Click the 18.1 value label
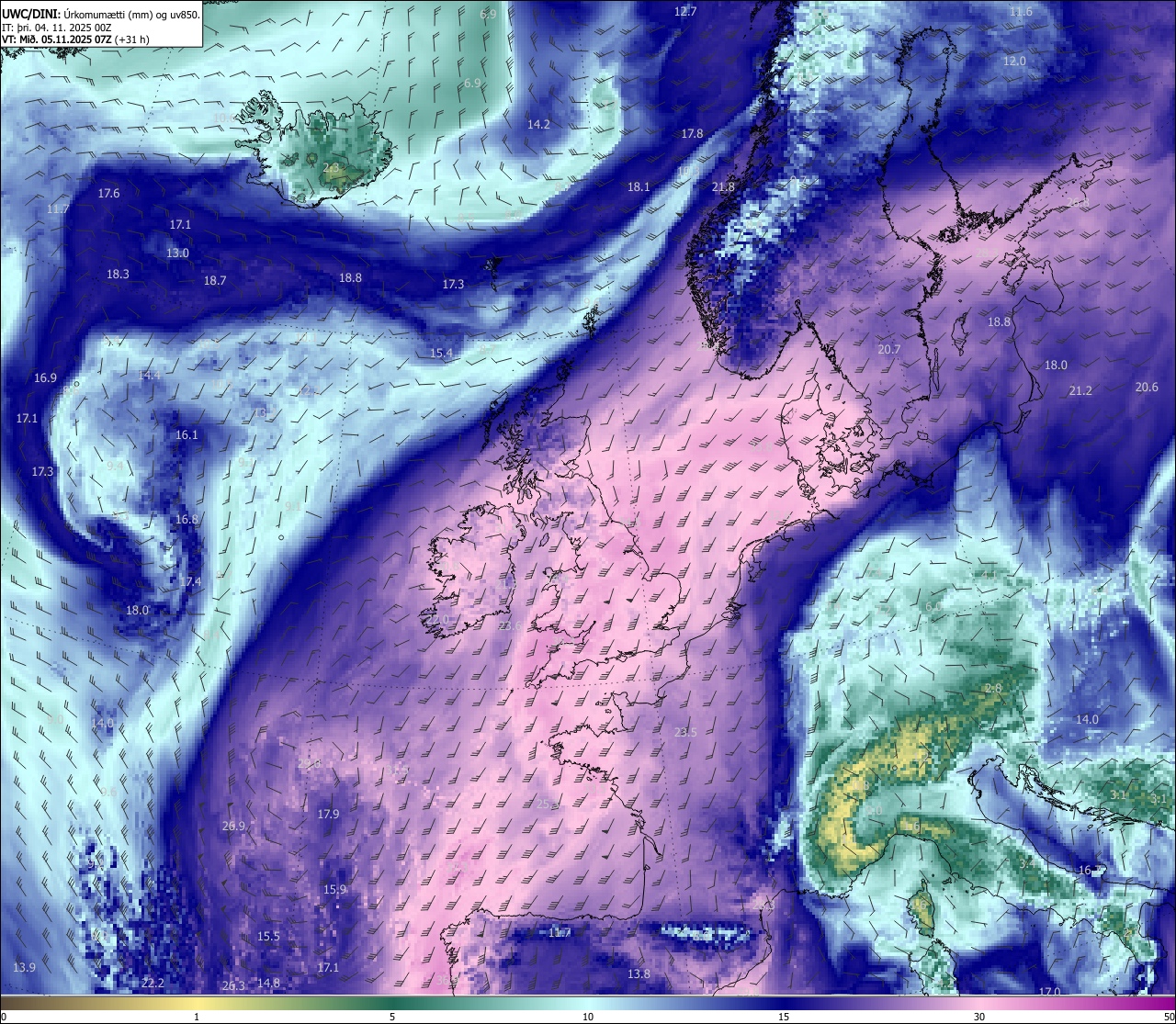The width and height of the screenshot is (1176, 1024). (639, 187)
